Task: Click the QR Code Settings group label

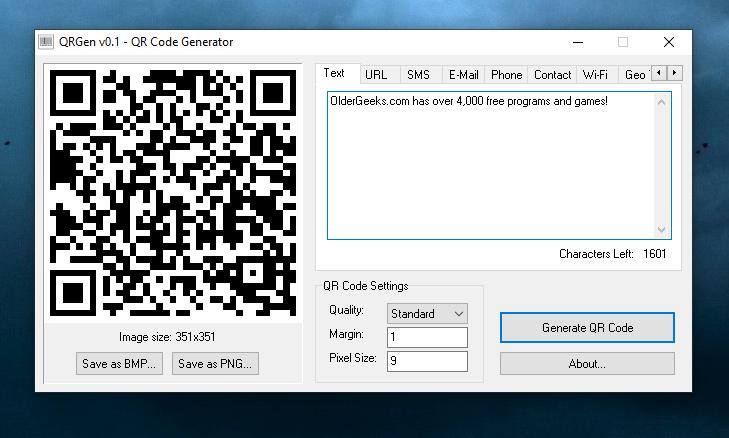Action: (365, 286)
